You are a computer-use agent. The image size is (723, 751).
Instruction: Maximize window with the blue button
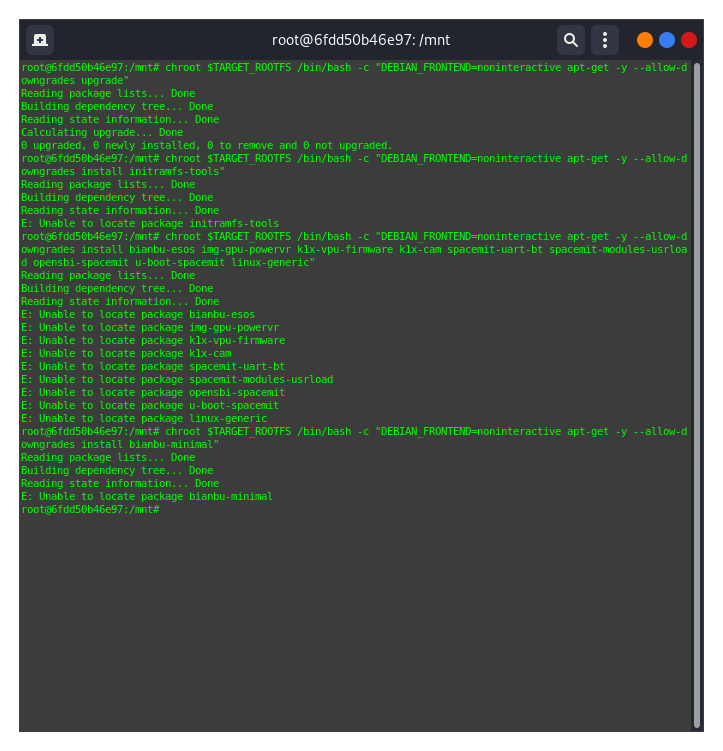click(667, 40)
